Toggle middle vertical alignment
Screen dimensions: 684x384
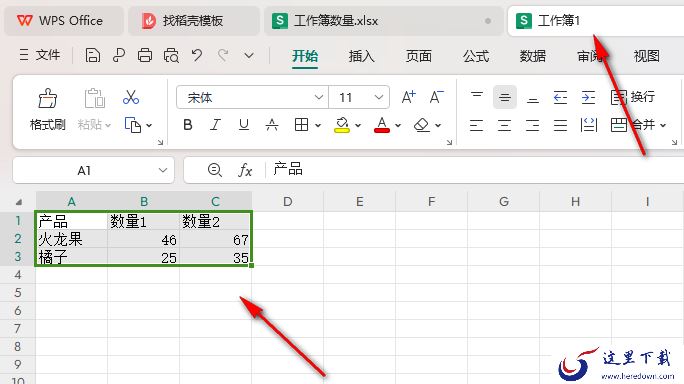[x=505, y=97]
